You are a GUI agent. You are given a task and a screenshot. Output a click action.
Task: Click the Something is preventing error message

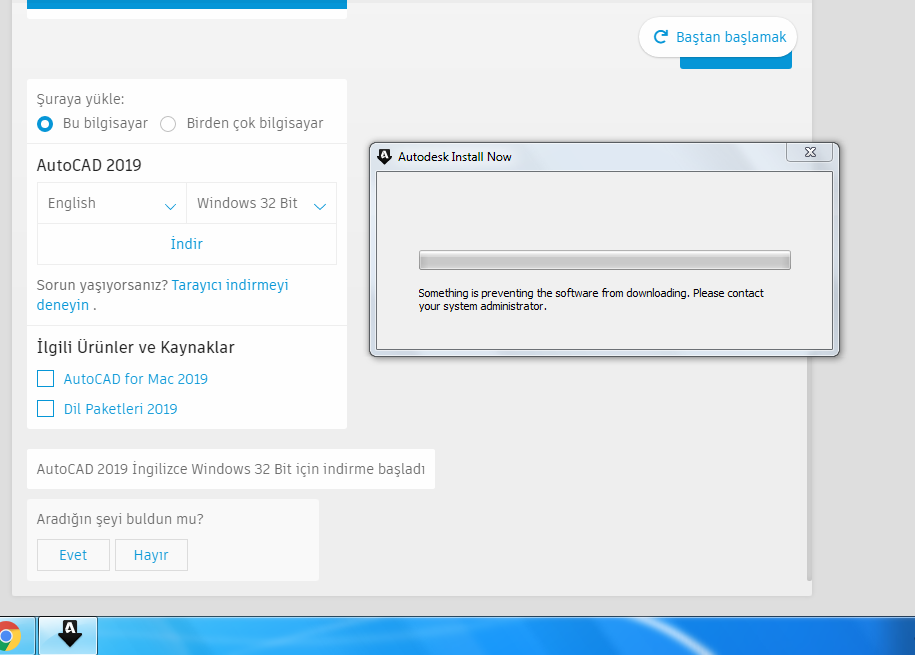tap(591, 299)
